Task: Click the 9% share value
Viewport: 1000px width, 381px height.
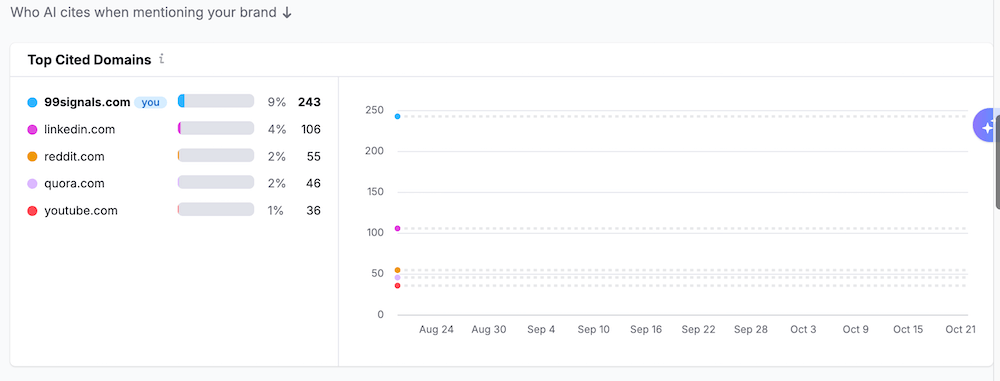Action: click(x=277, y=102)
